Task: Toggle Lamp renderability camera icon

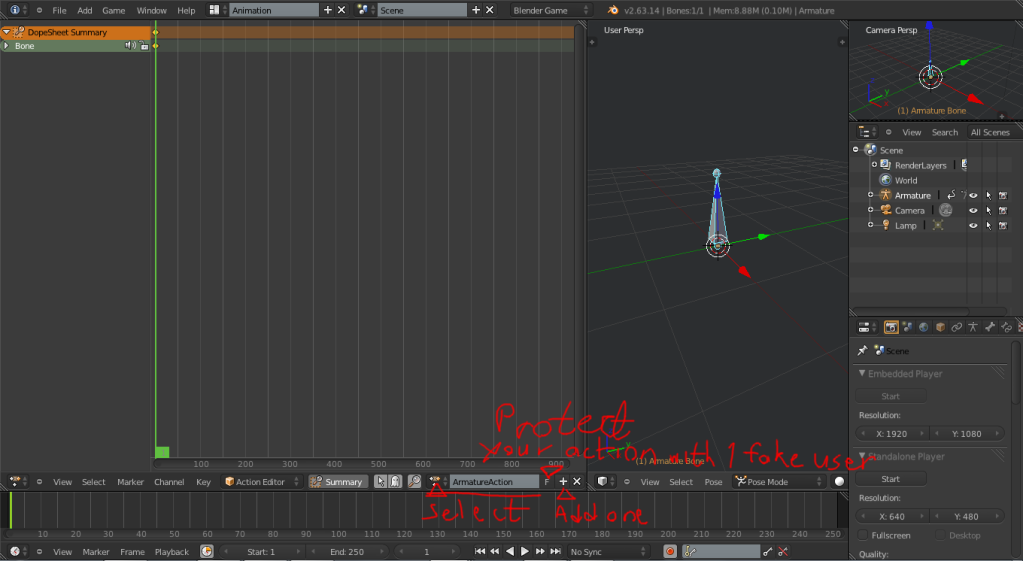Action: point(1003,225)
